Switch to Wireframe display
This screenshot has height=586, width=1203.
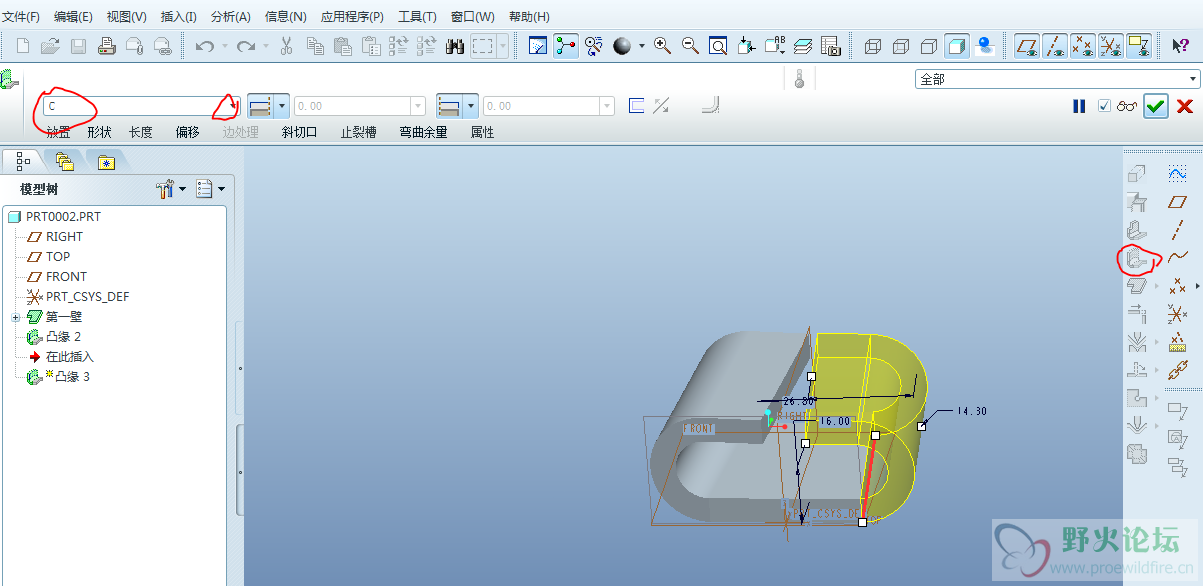tap(873, 45)
